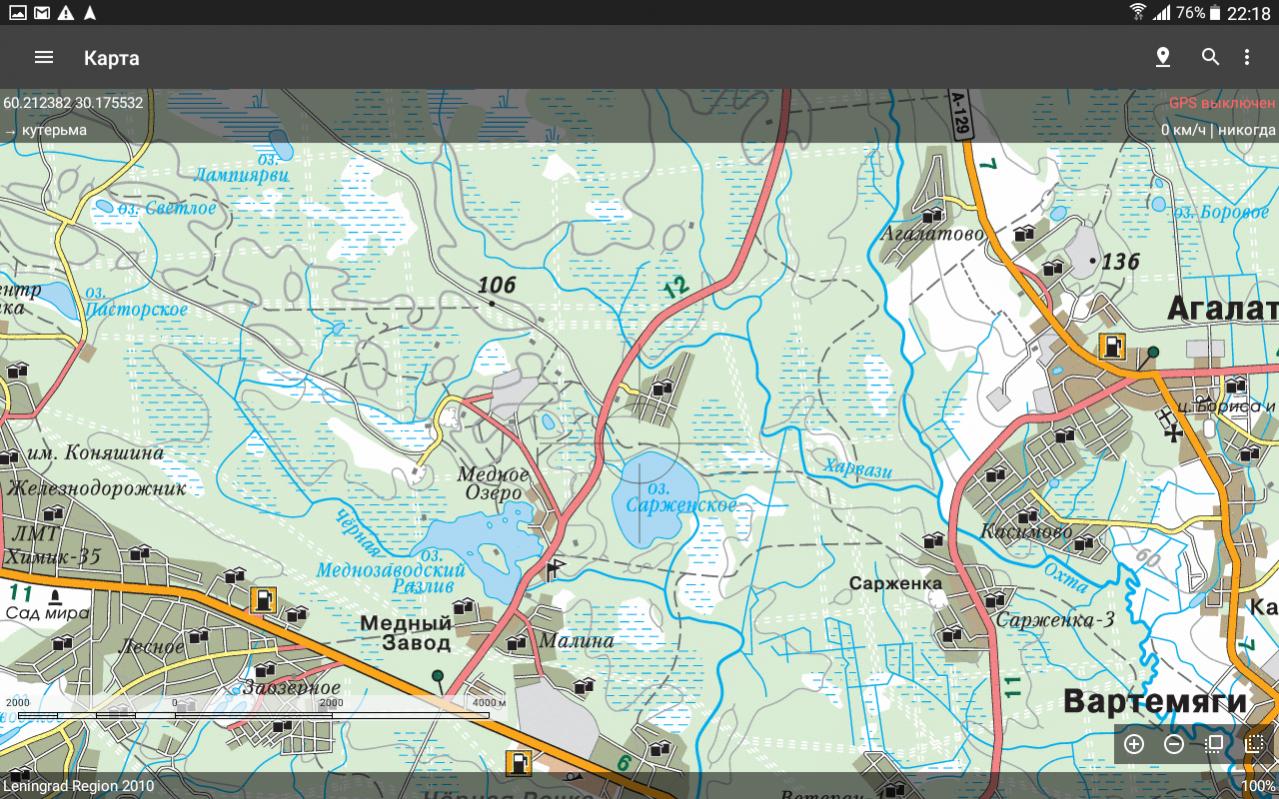The image size is (1279, 799).
Task: Tap the Медное Озеро label
Action: tap(492, 483)
